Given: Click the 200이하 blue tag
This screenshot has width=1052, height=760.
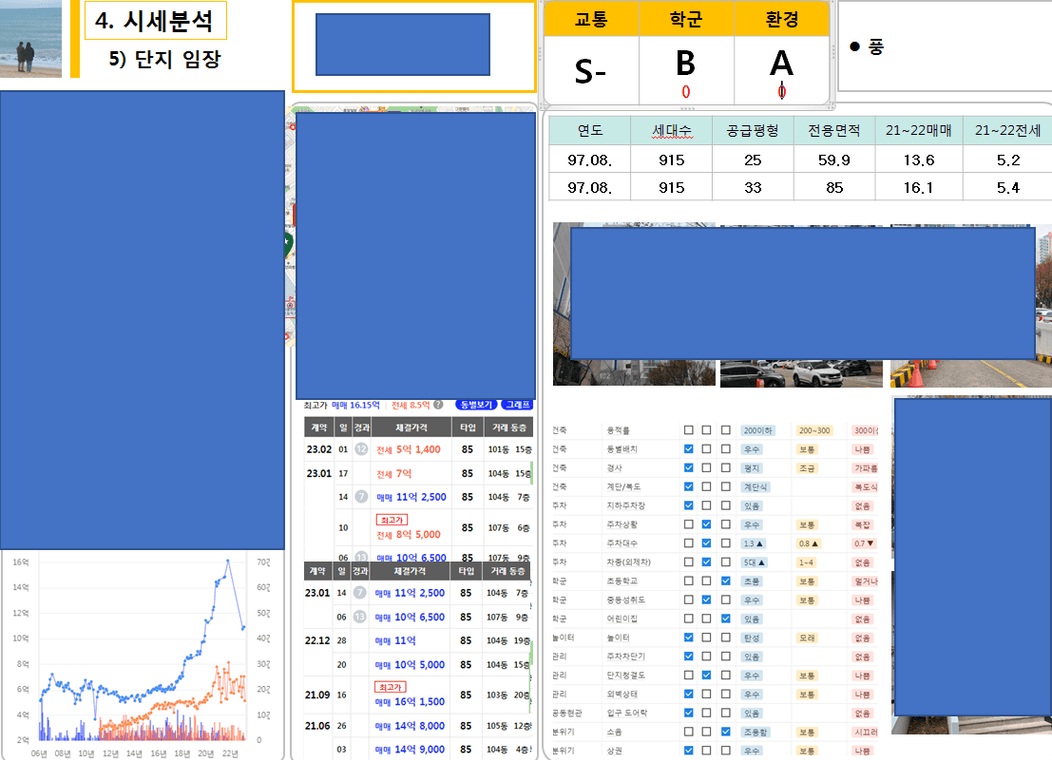Looking at the screenshot, I should point(757,430).
